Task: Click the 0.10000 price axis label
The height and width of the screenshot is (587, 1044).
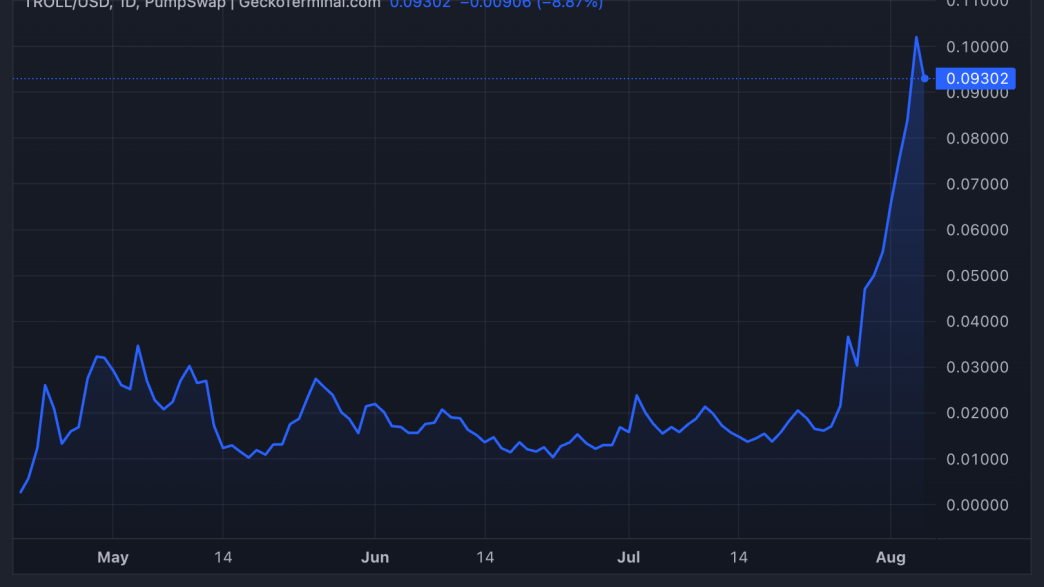Action: coord(975,47)
